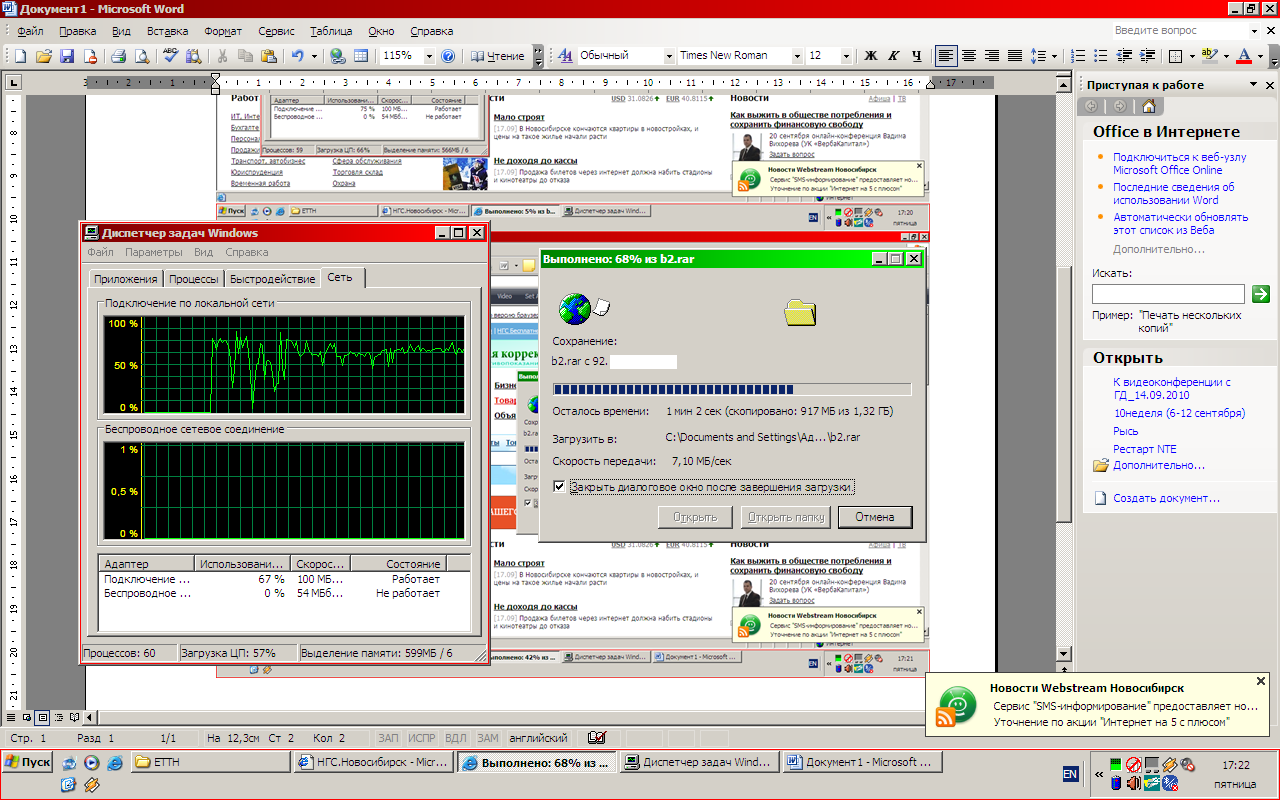
Task: Expand the 115% zoom level dropdown
Action: tap(429, 56)
